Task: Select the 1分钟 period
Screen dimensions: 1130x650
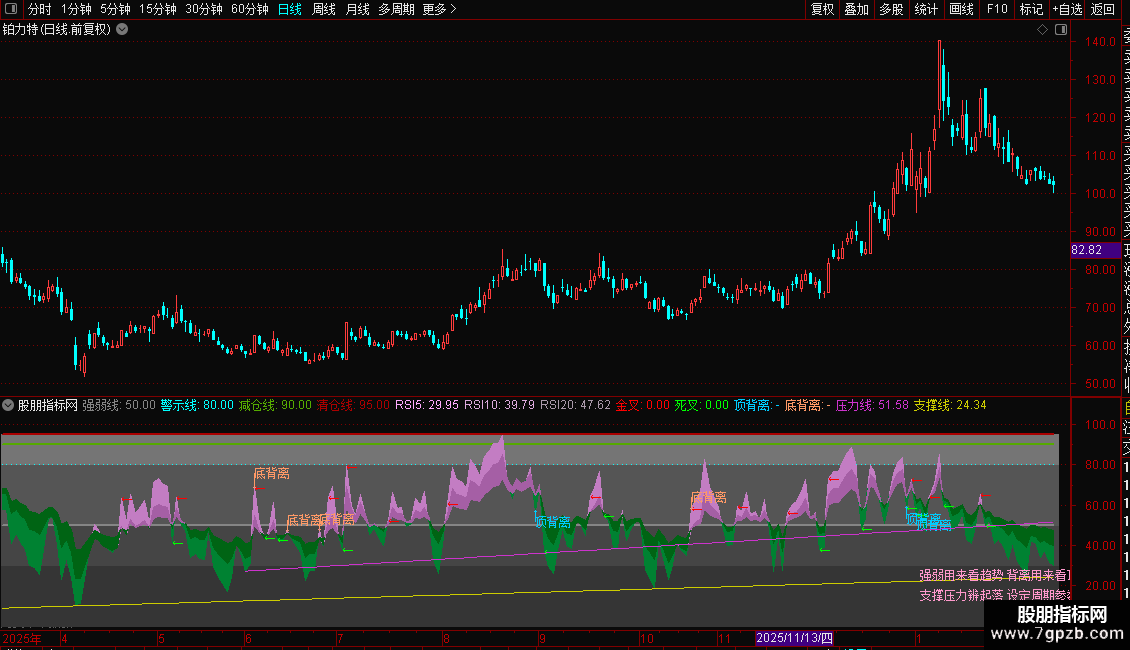Action: pyautogui.click(x=76, y=9)
